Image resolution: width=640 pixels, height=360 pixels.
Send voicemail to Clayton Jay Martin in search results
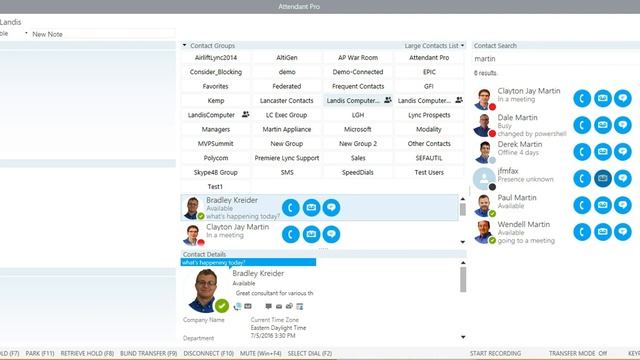coord(603,98)
